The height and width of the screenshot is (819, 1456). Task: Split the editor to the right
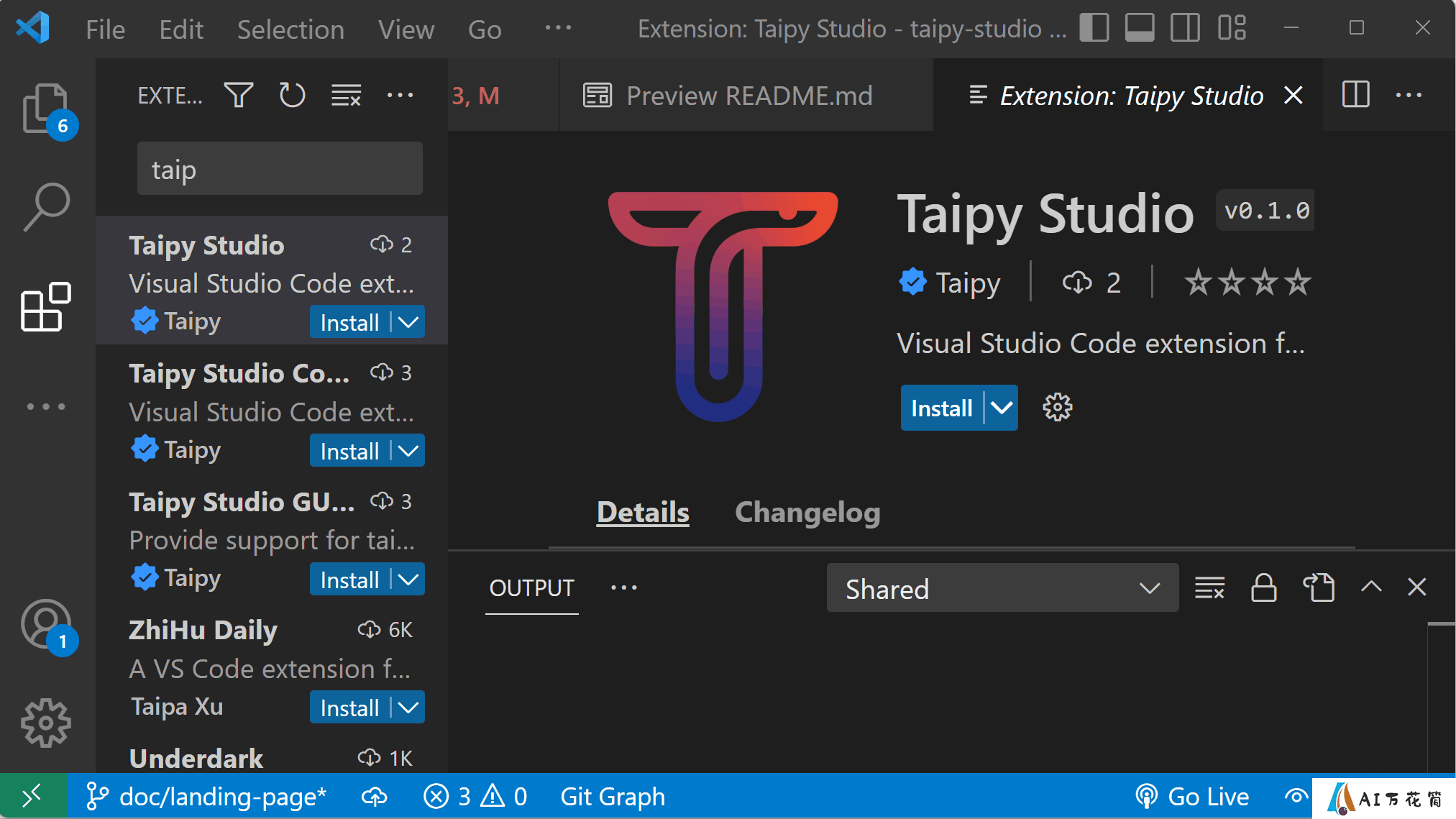[1355, 95]
